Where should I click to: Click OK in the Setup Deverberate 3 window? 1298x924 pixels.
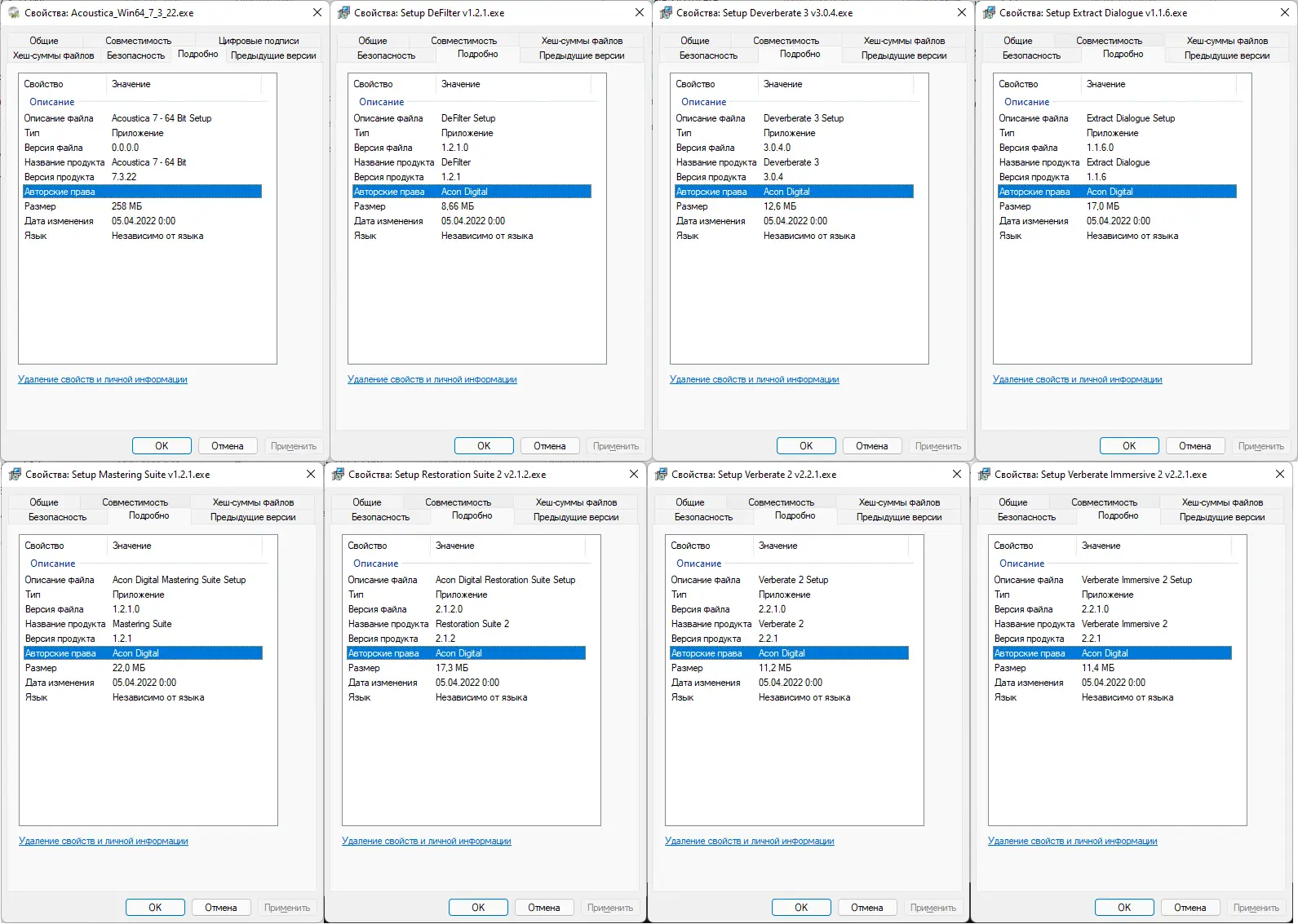coord(806,446)
